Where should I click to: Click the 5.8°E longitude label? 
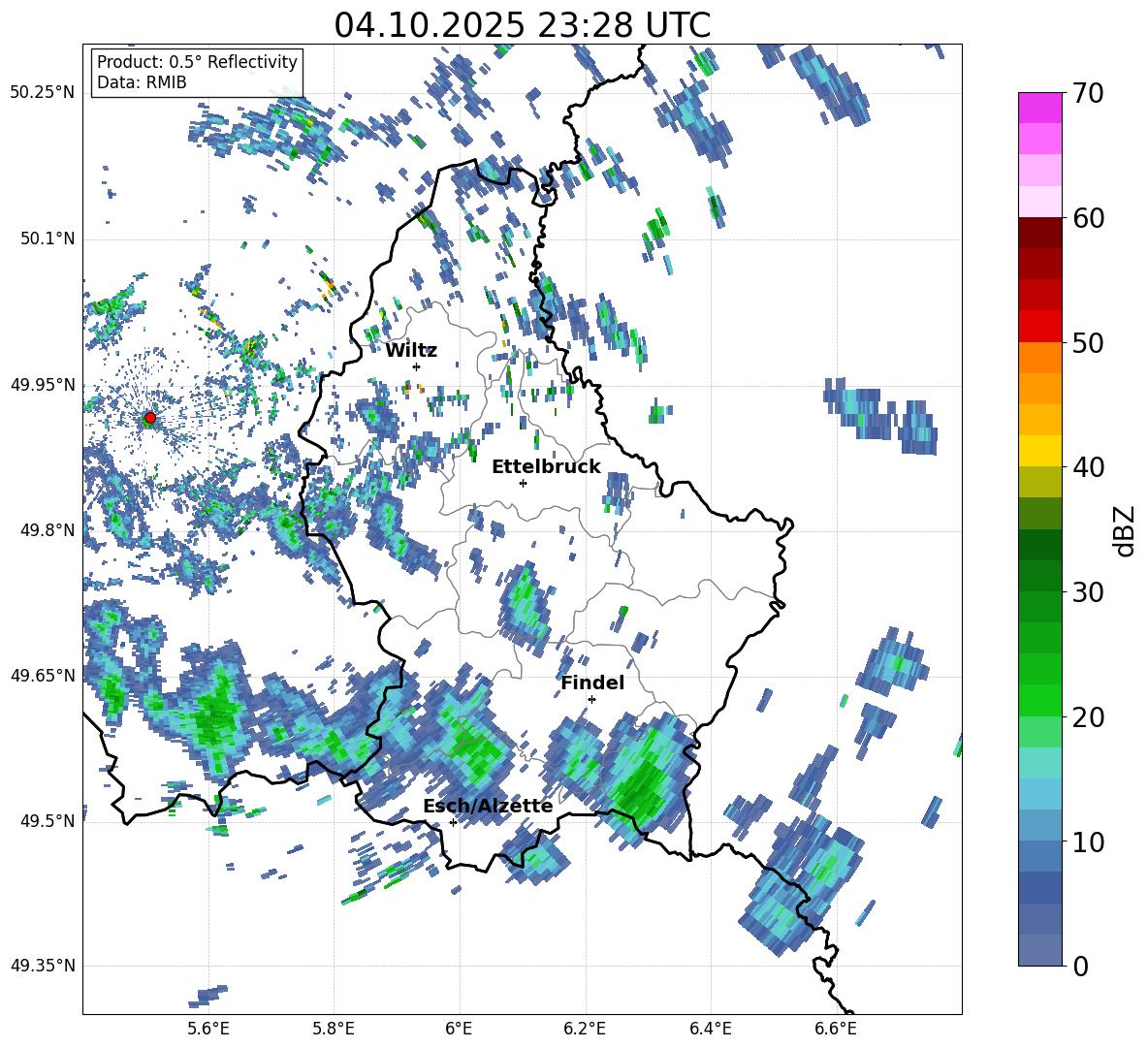[334, 1029]
